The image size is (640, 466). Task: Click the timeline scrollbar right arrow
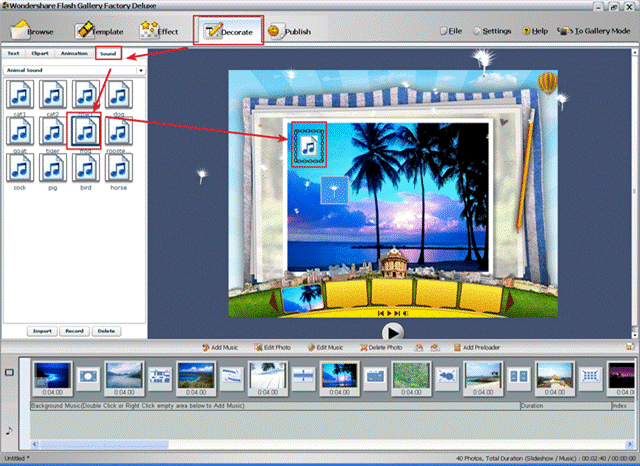coord(630,444)
